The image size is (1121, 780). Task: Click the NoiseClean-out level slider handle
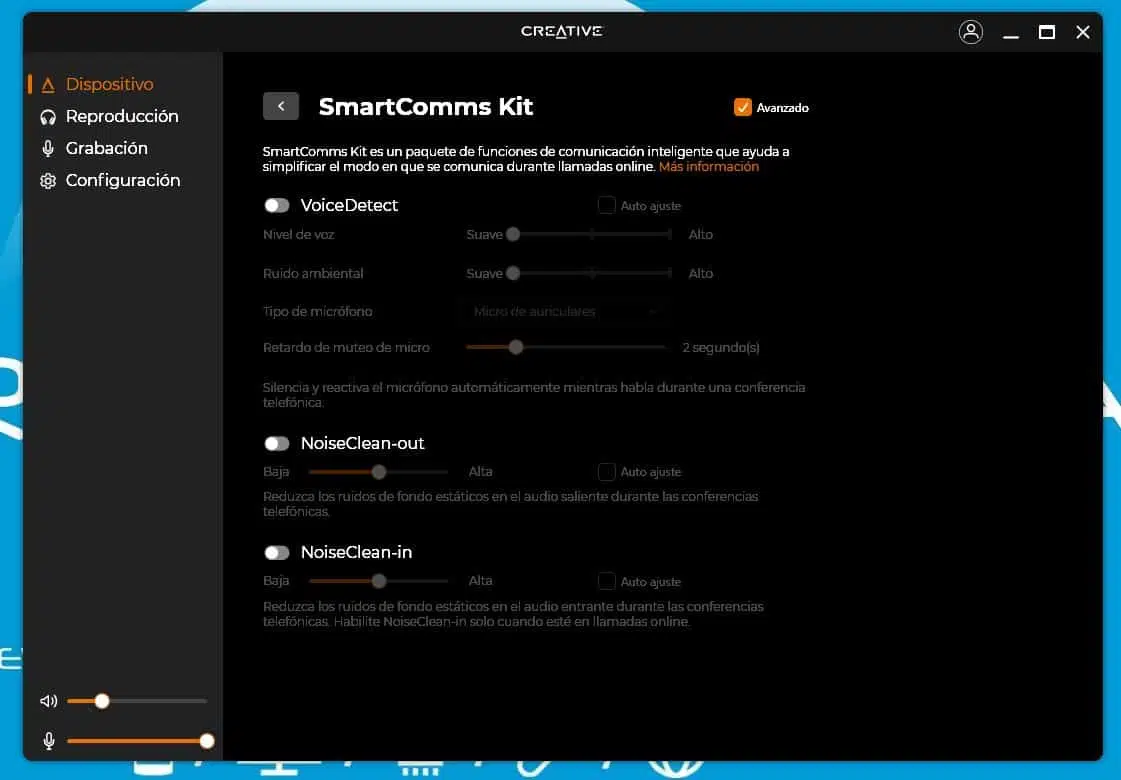pos(379,472)
